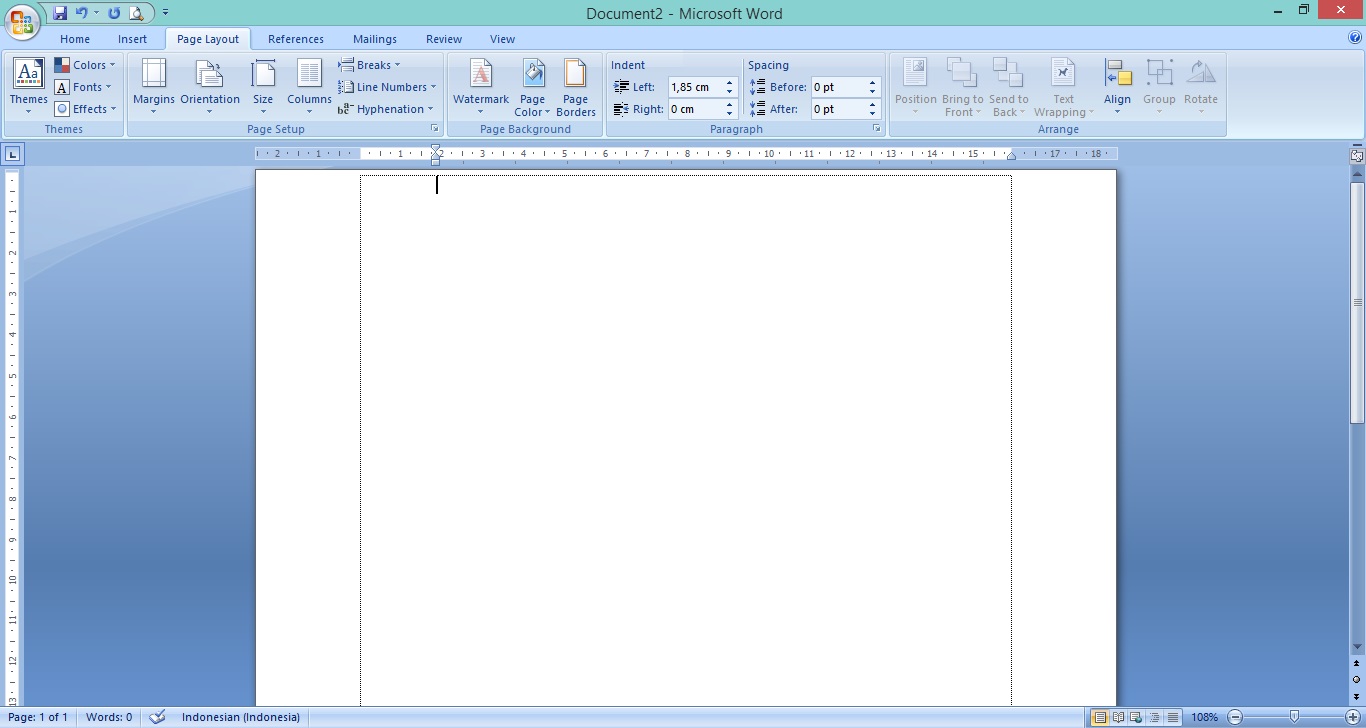The image size is (1366, 728).
Task: Open theme Colors dropdown
Action: tap(85, 65)
